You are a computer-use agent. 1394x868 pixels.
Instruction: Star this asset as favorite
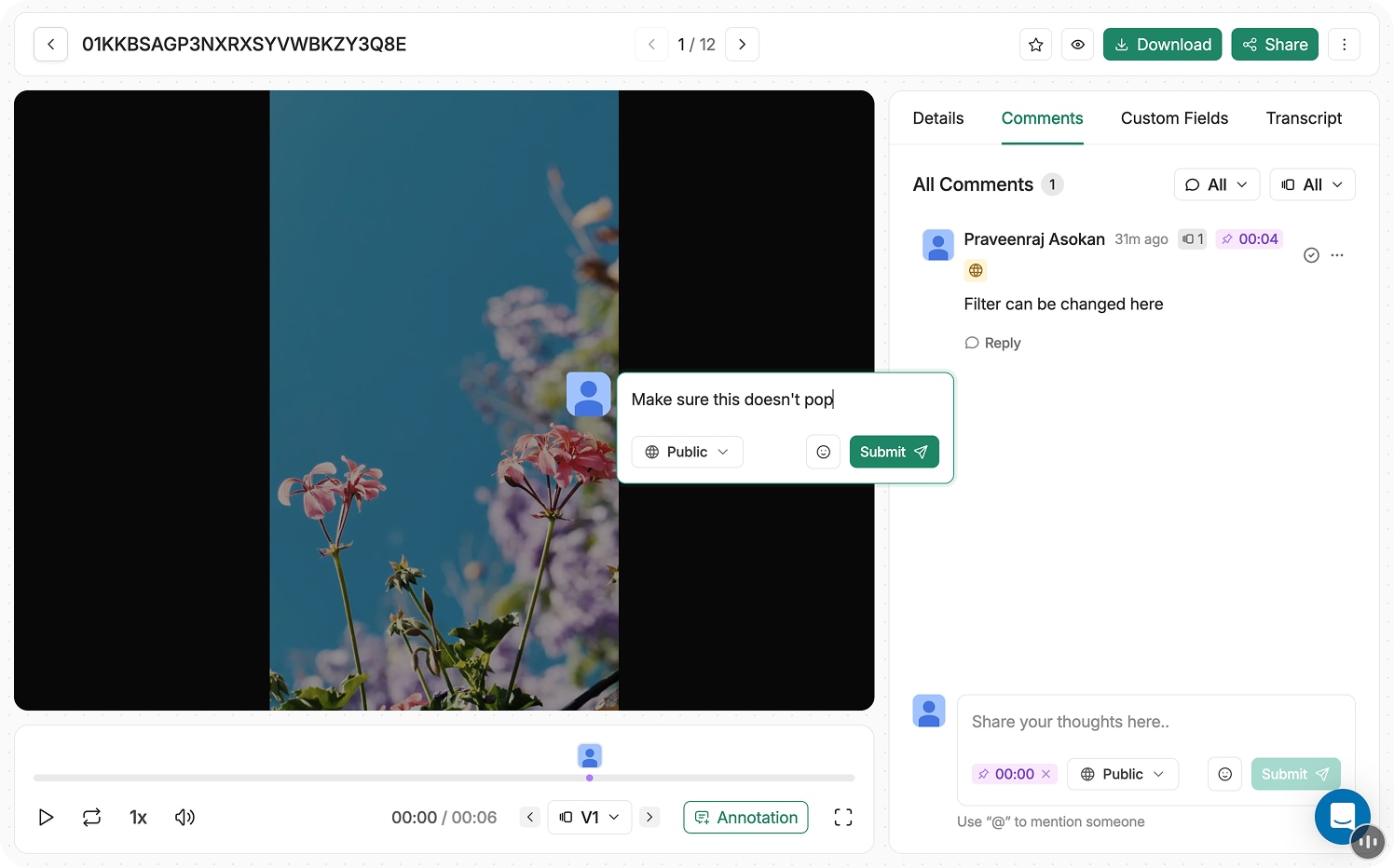tap(1036, 45)
